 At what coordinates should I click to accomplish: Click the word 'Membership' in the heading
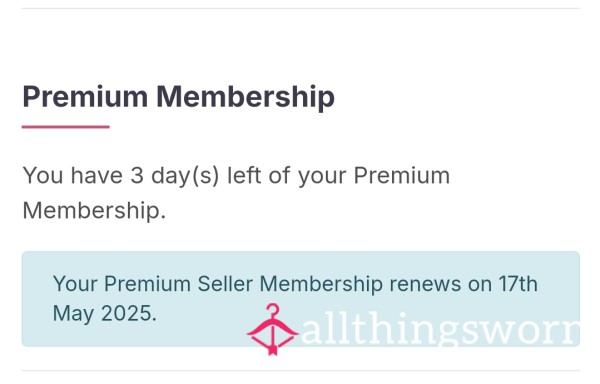coord(246,97)
